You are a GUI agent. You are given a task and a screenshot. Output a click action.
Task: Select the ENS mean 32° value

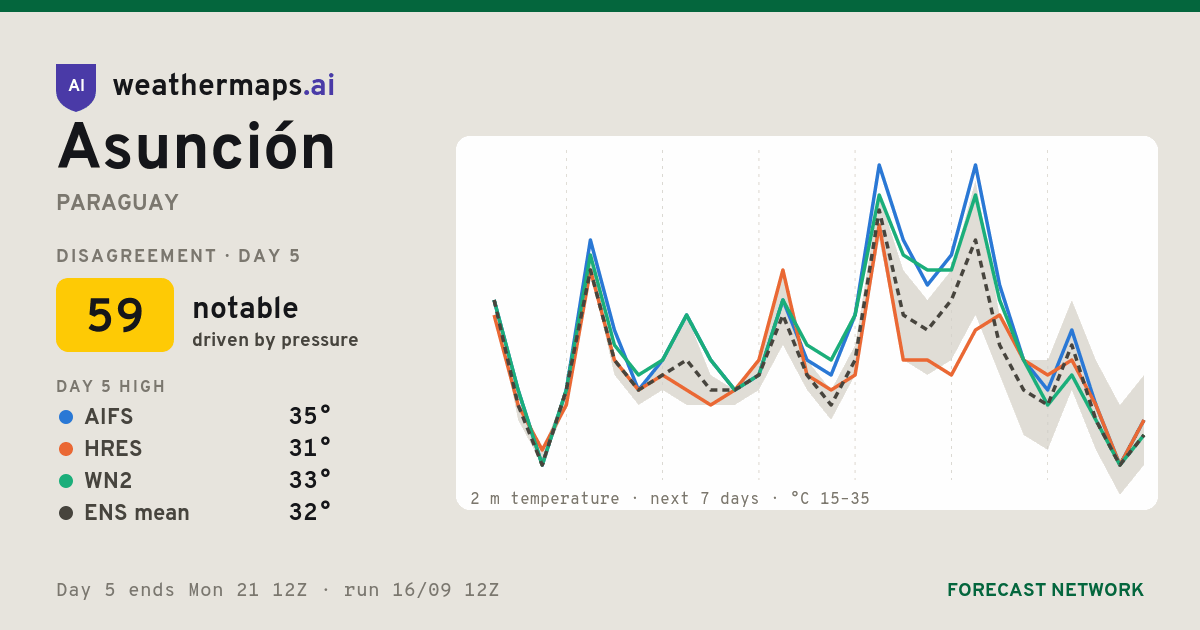(310, 512)
